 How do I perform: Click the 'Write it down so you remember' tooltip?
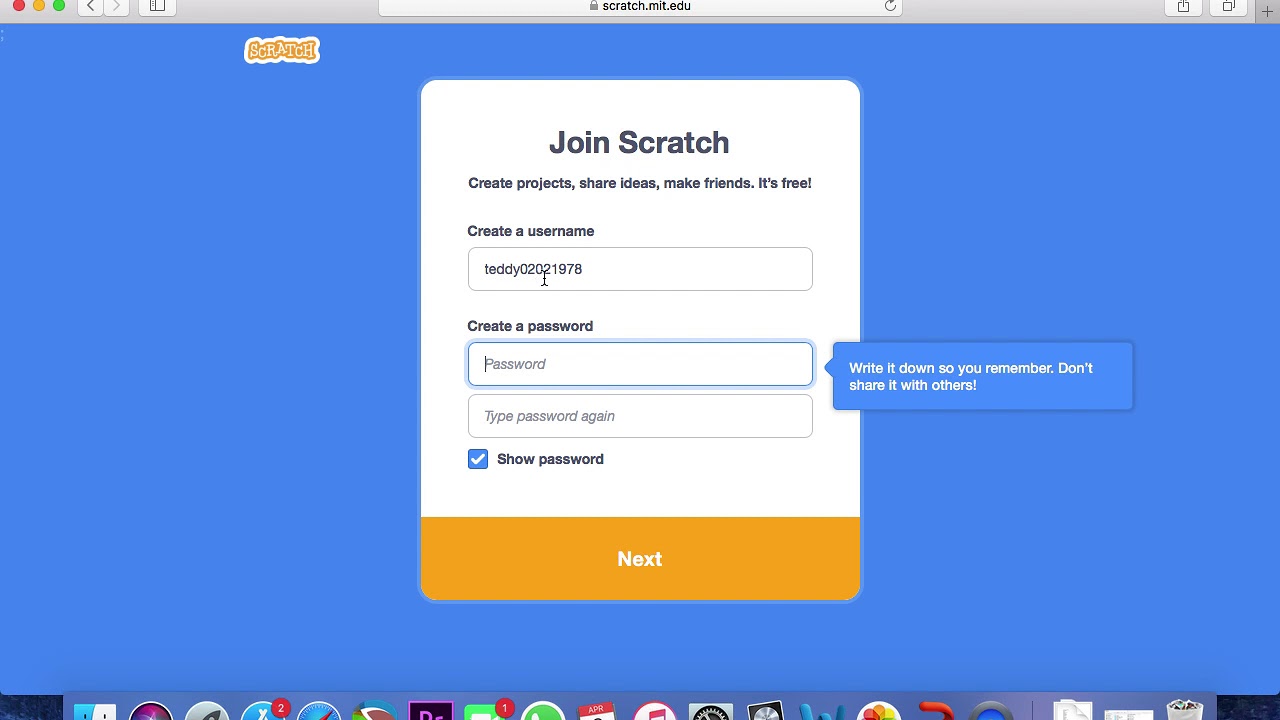tap(983, 376)
